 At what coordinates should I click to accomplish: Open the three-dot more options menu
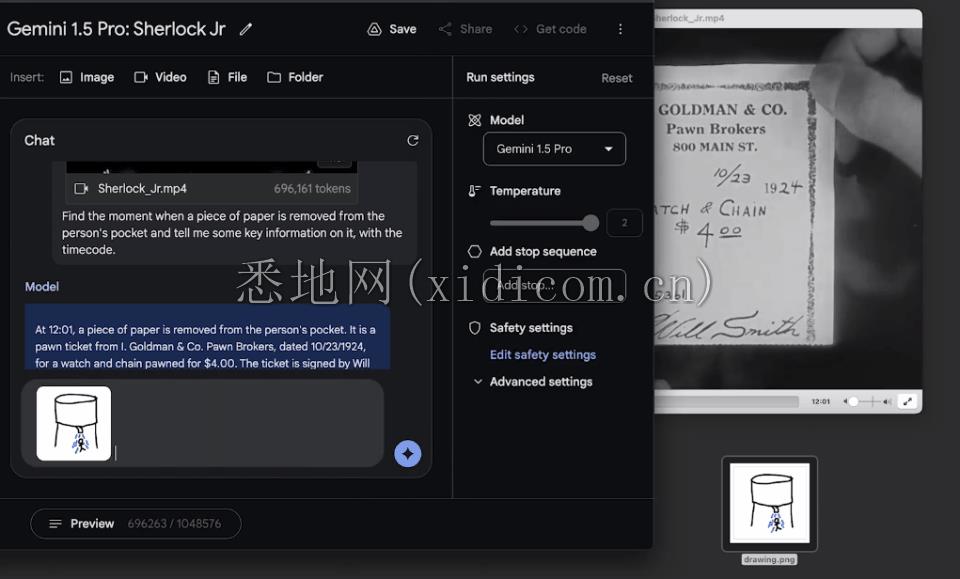pyautogui.click(x=620, y=29)
